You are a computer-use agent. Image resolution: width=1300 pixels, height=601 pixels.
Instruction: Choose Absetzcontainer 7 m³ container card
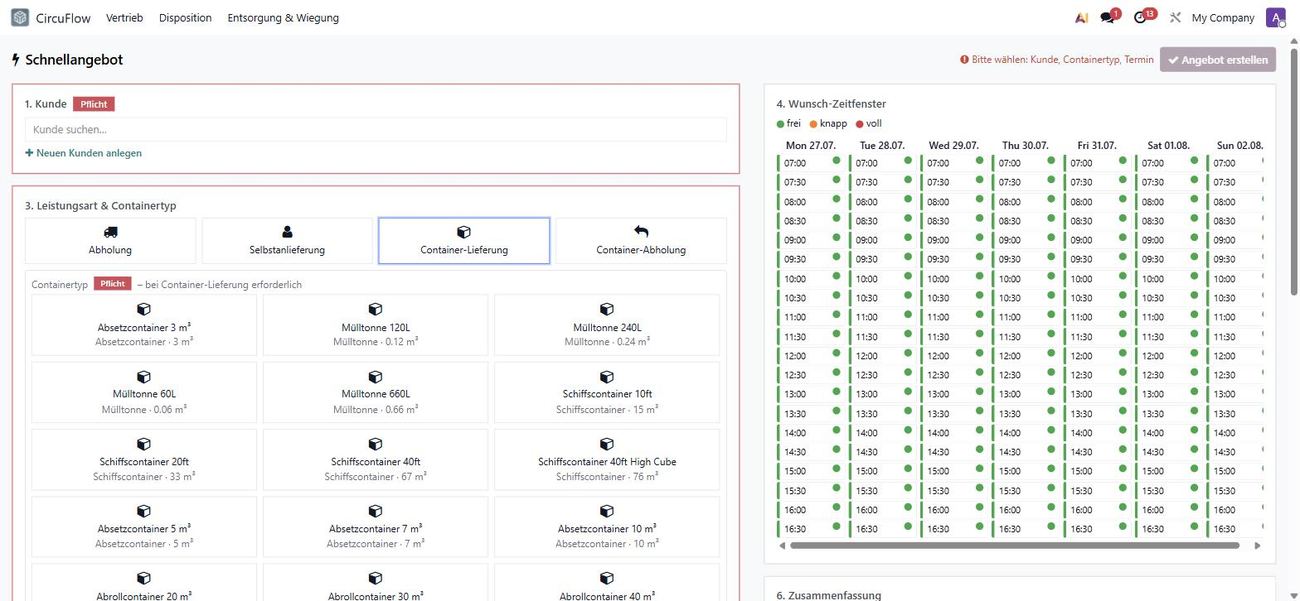(x=375, y=527)
